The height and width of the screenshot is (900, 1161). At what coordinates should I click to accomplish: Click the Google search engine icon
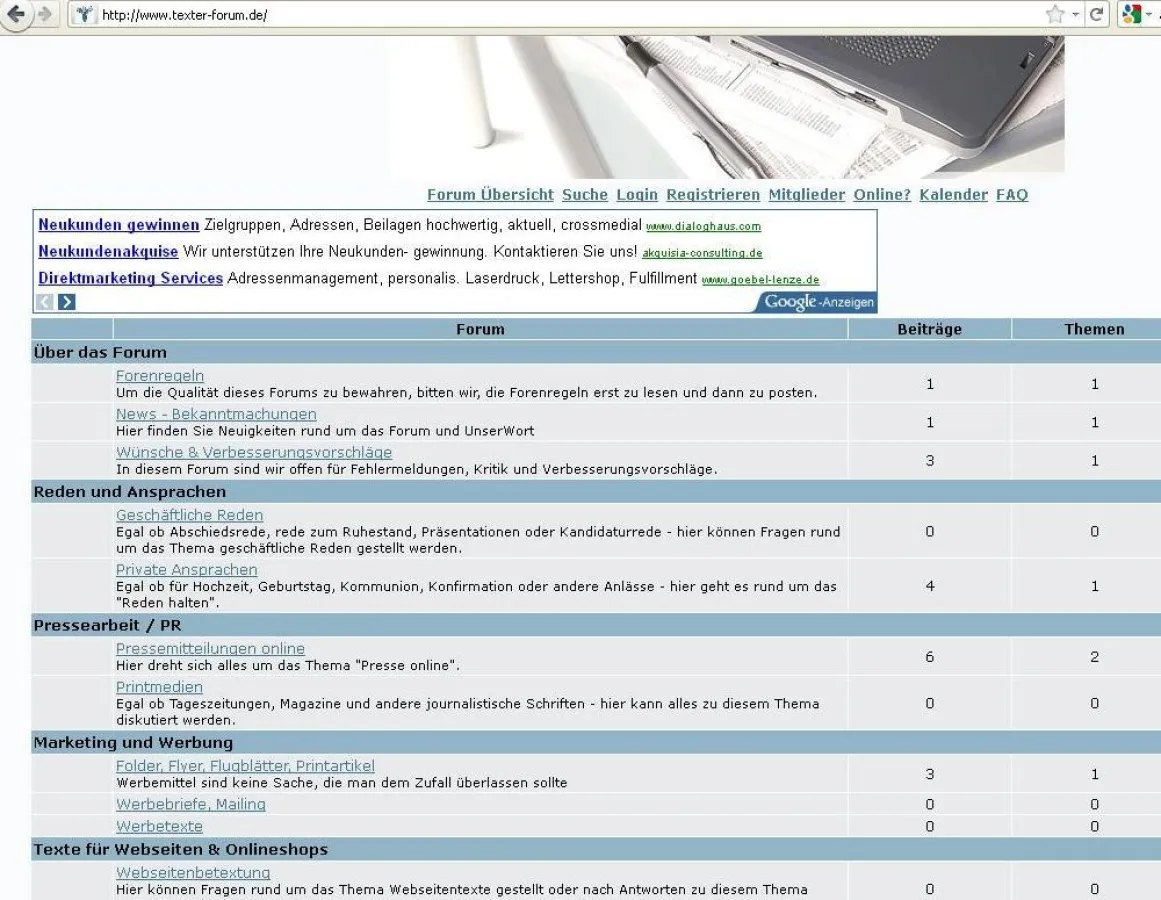[1132, 15]
